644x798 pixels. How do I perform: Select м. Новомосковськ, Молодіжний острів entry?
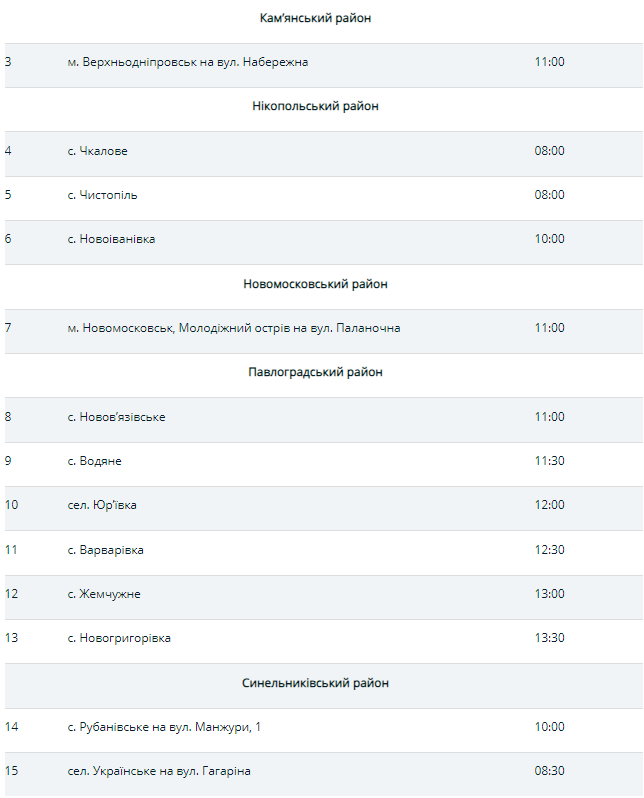click(234, 328)
